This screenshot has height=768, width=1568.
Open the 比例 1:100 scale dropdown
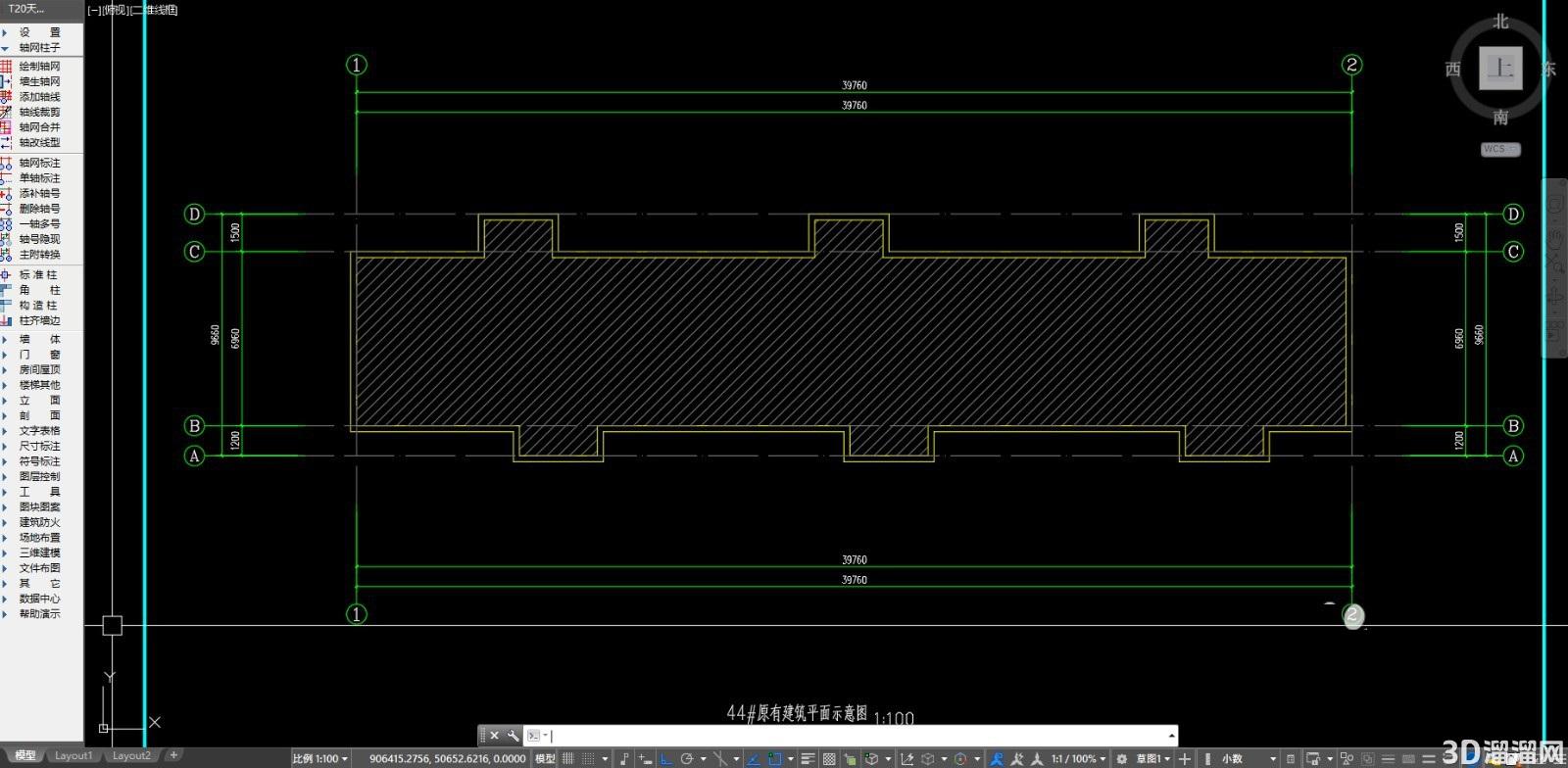pos(320,758)
